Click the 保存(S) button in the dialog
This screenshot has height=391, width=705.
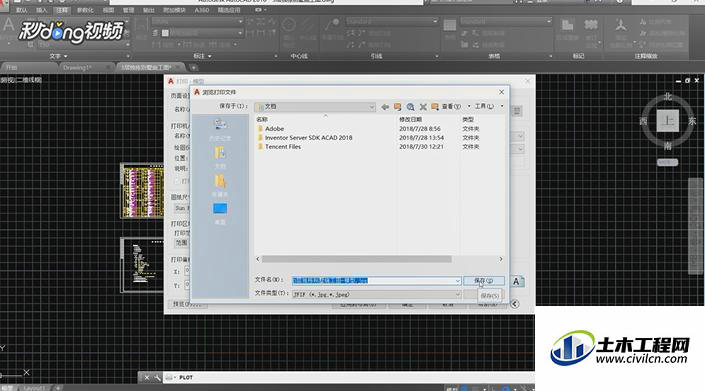tap(484, 280)
